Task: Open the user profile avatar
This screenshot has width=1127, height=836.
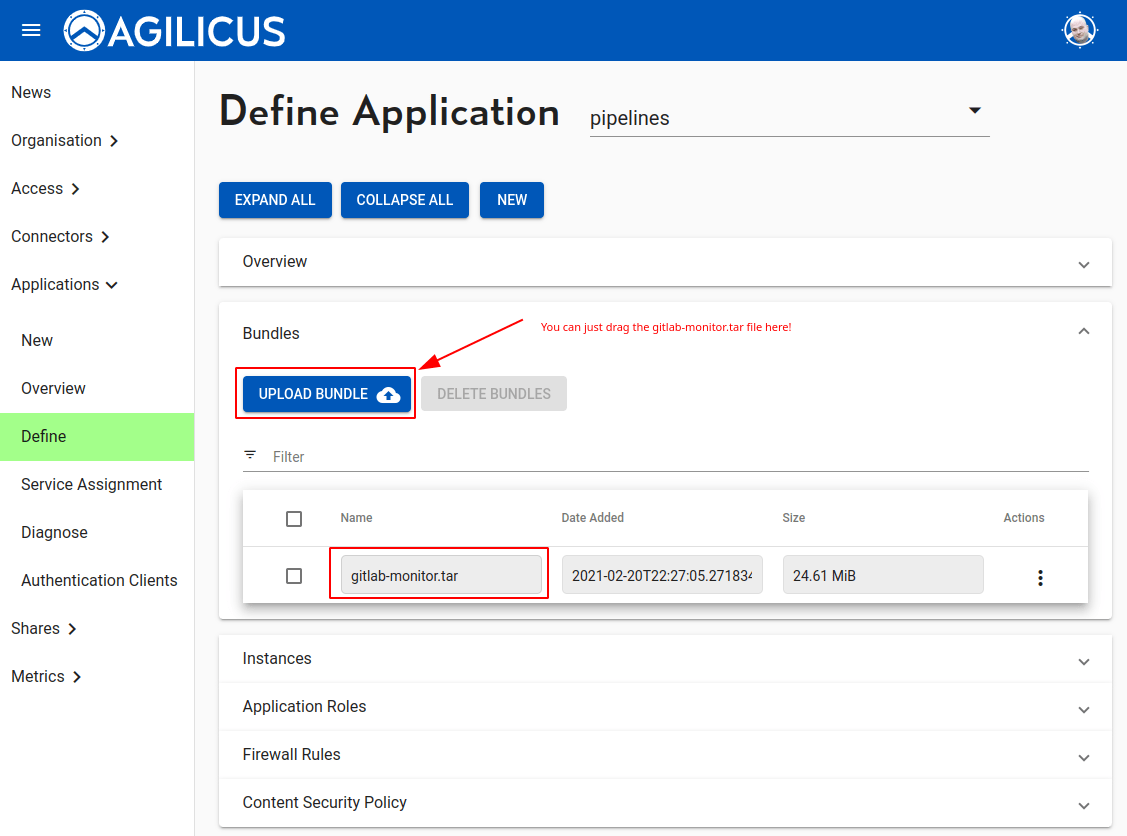Action: 1079,30
